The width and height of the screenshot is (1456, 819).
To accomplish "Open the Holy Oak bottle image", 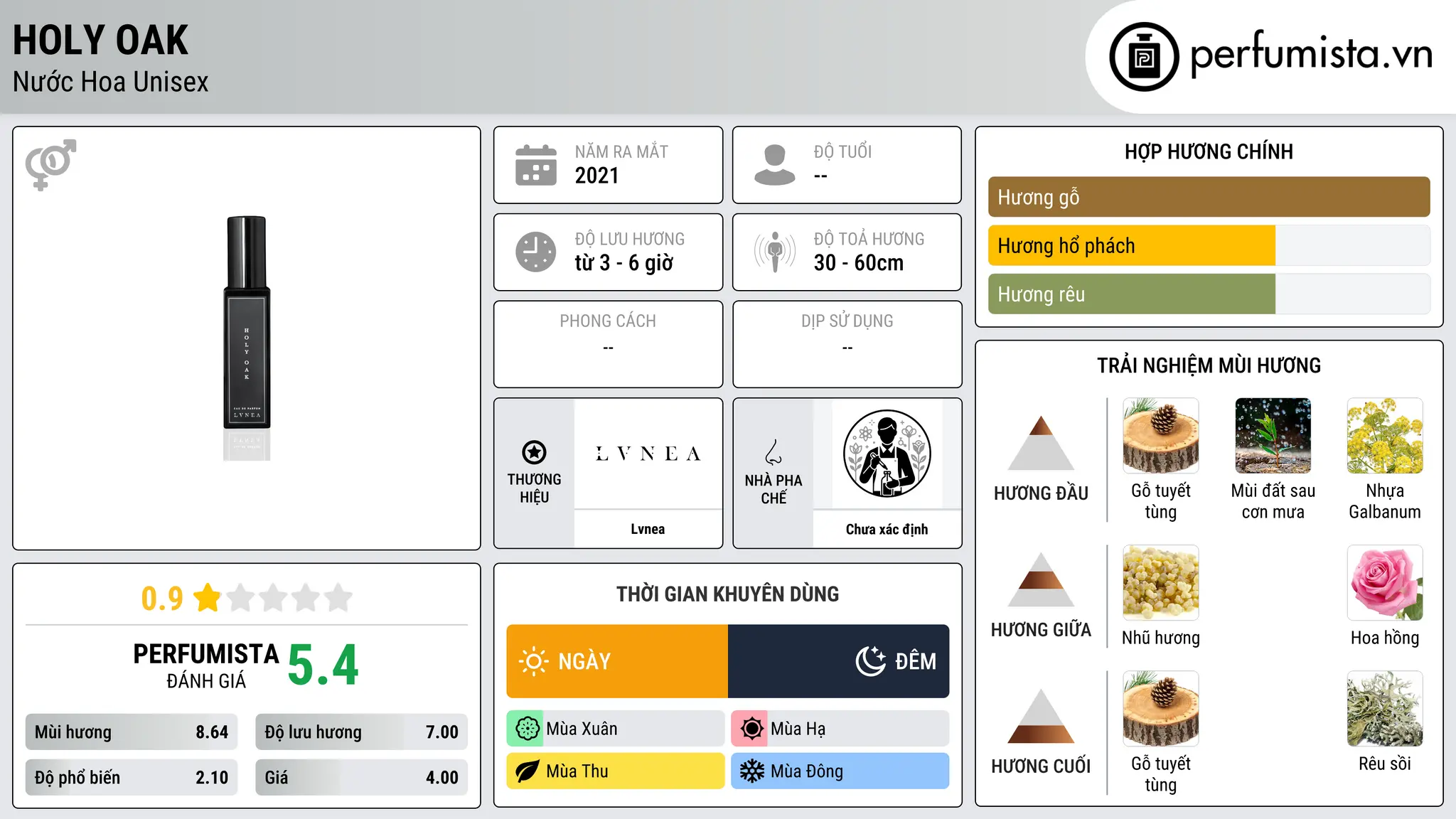I will coord(247,338).
